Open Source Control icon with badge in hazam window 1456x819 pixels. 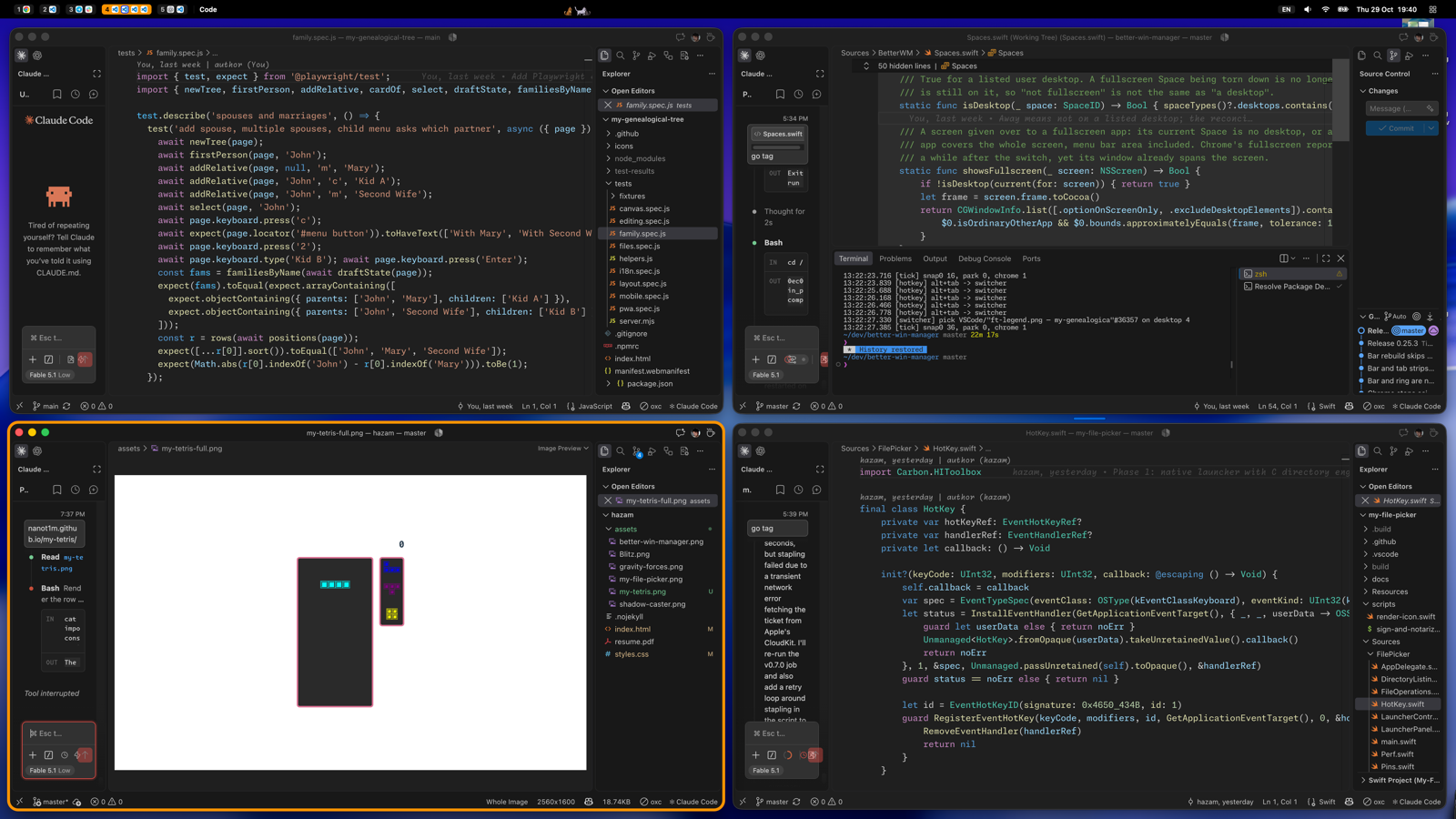coord(637,451)
